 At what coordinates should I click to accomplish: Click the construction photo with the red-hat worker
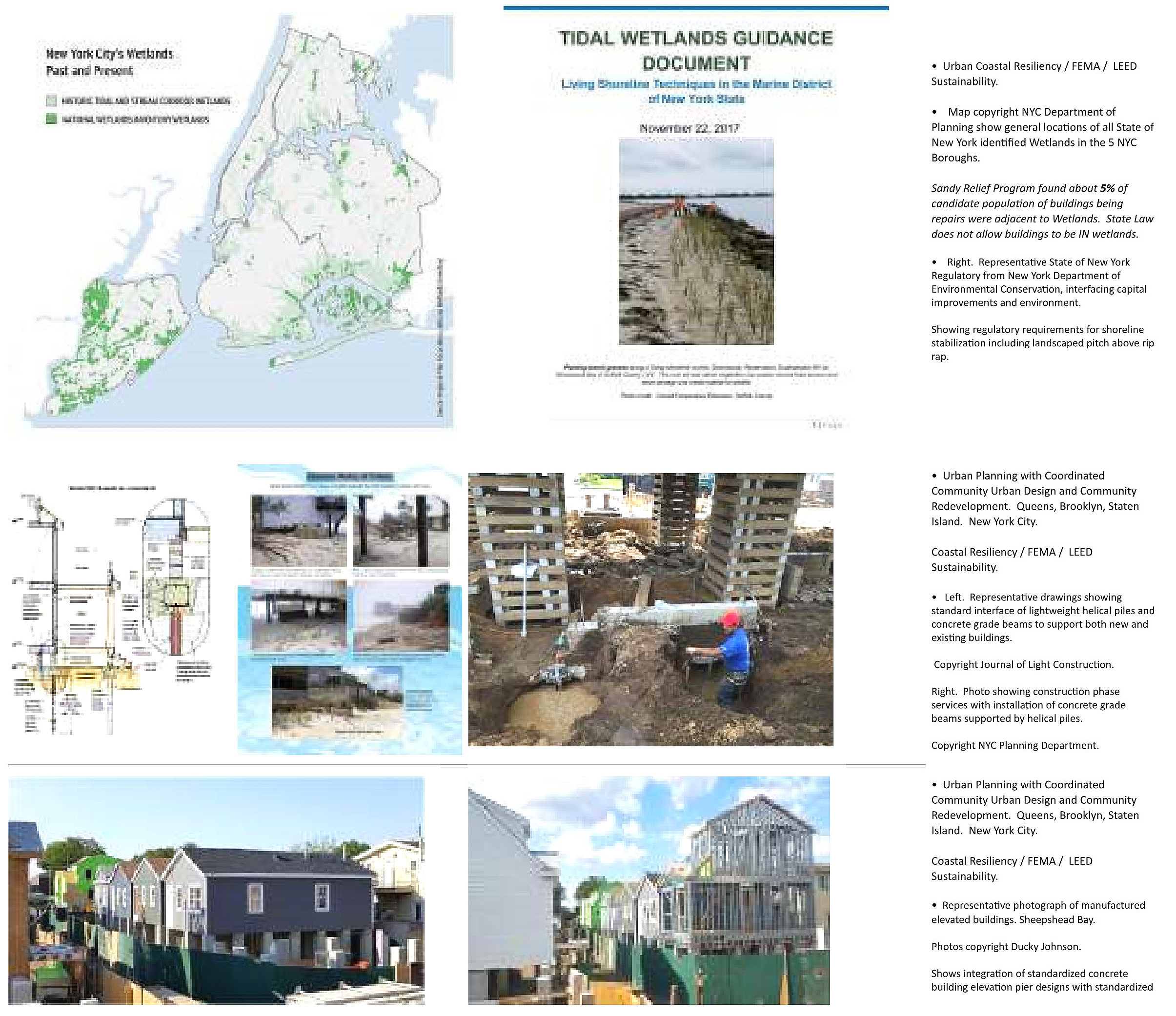(650, 610)
